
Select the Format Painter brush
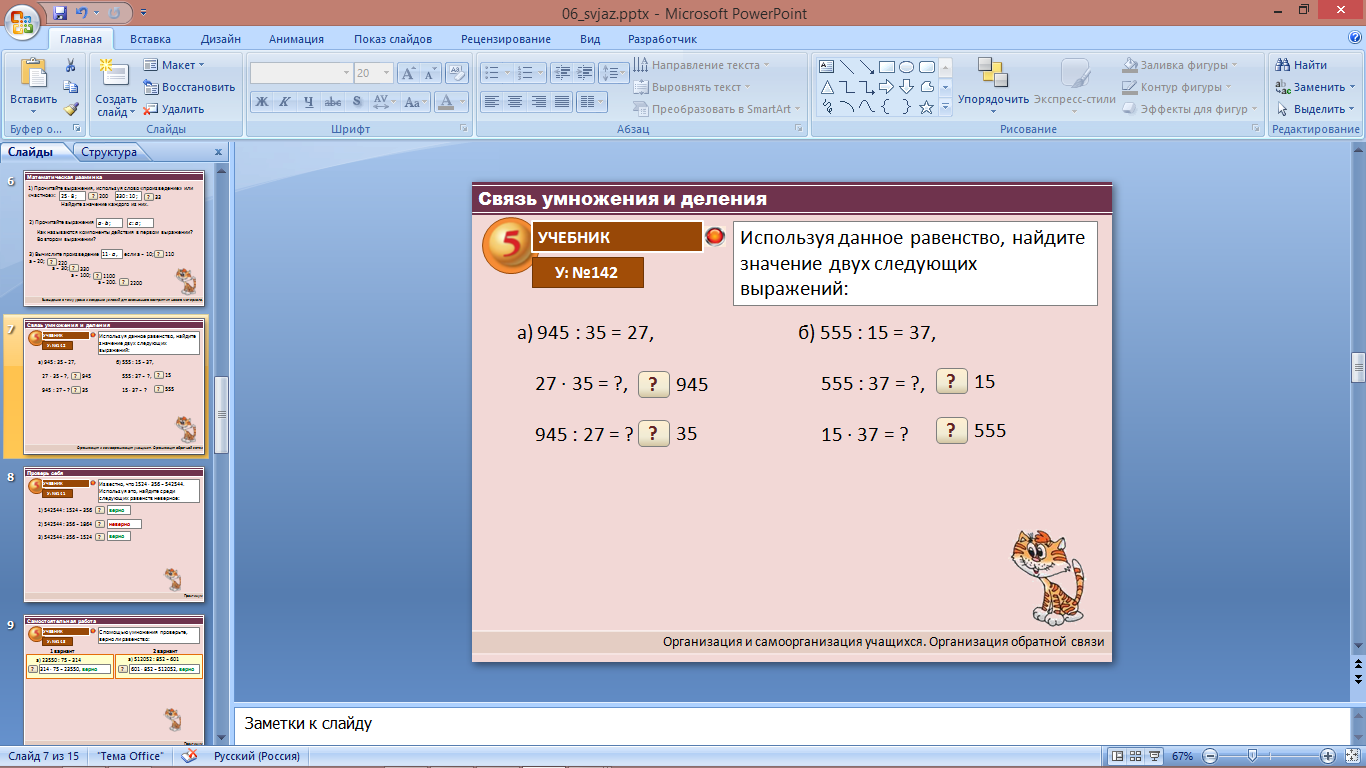pyautogui.click(x=71, y=109)
